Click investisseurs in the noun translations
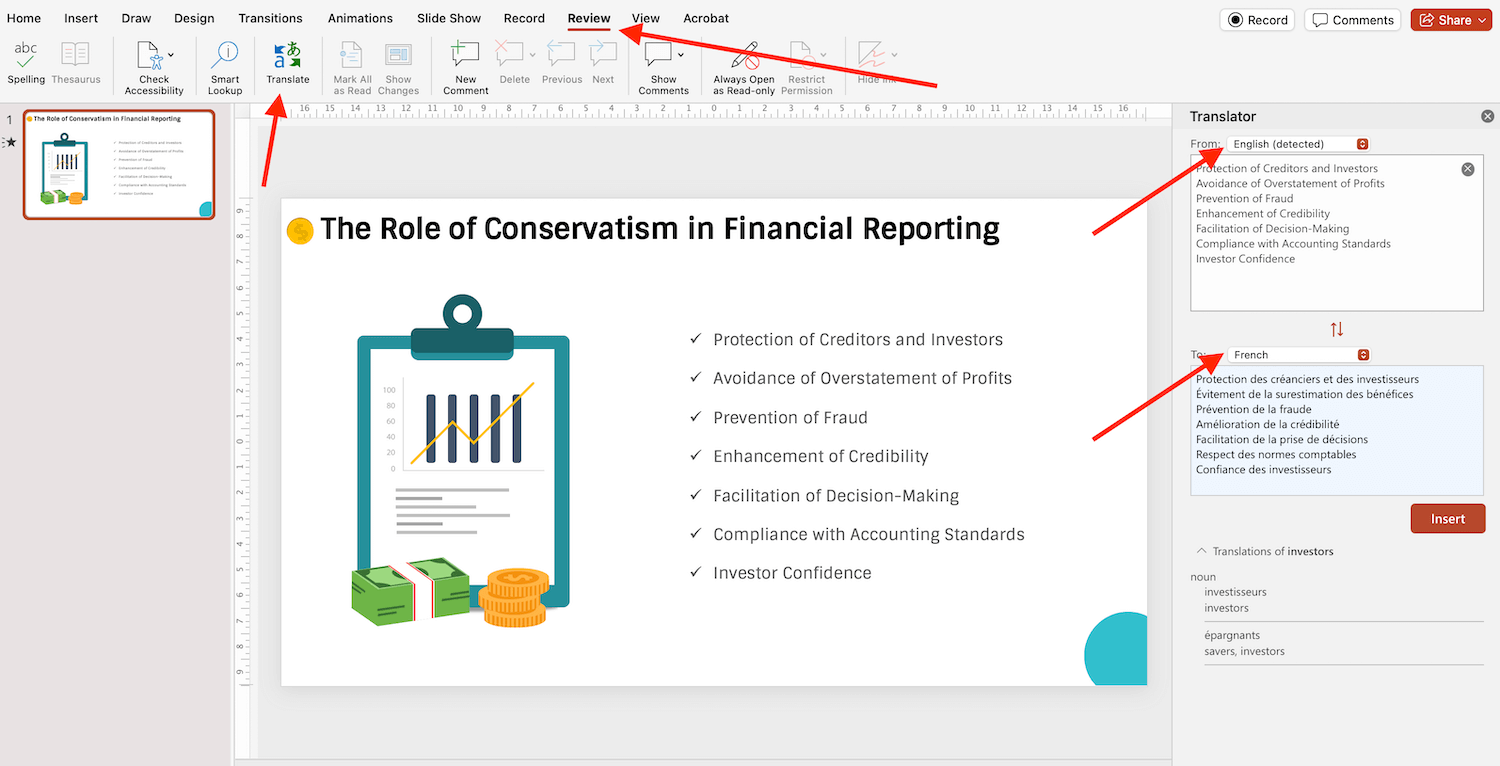Viewport: 1500px width, 766px height. [1235, 592]
